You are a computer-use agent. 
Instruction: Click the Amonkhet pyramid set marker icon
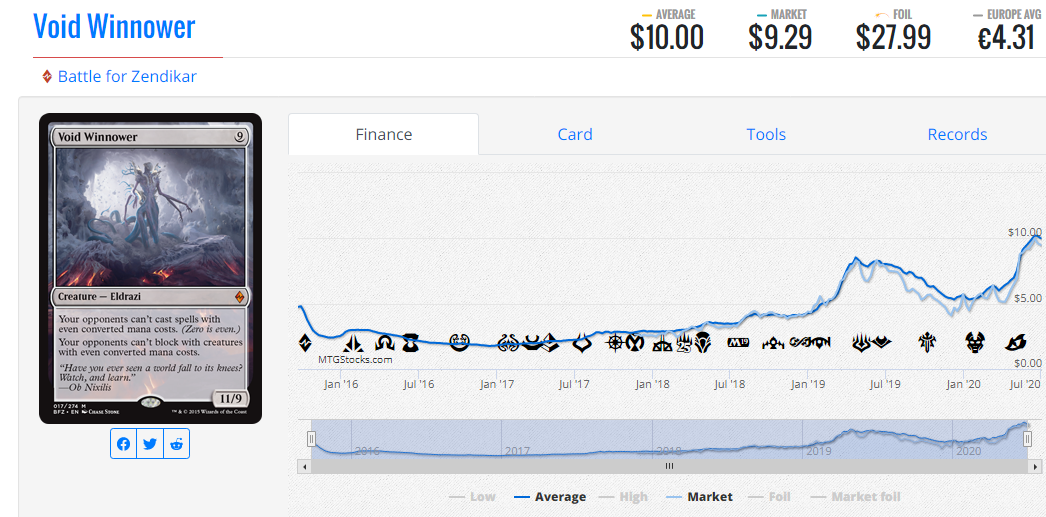552,343
